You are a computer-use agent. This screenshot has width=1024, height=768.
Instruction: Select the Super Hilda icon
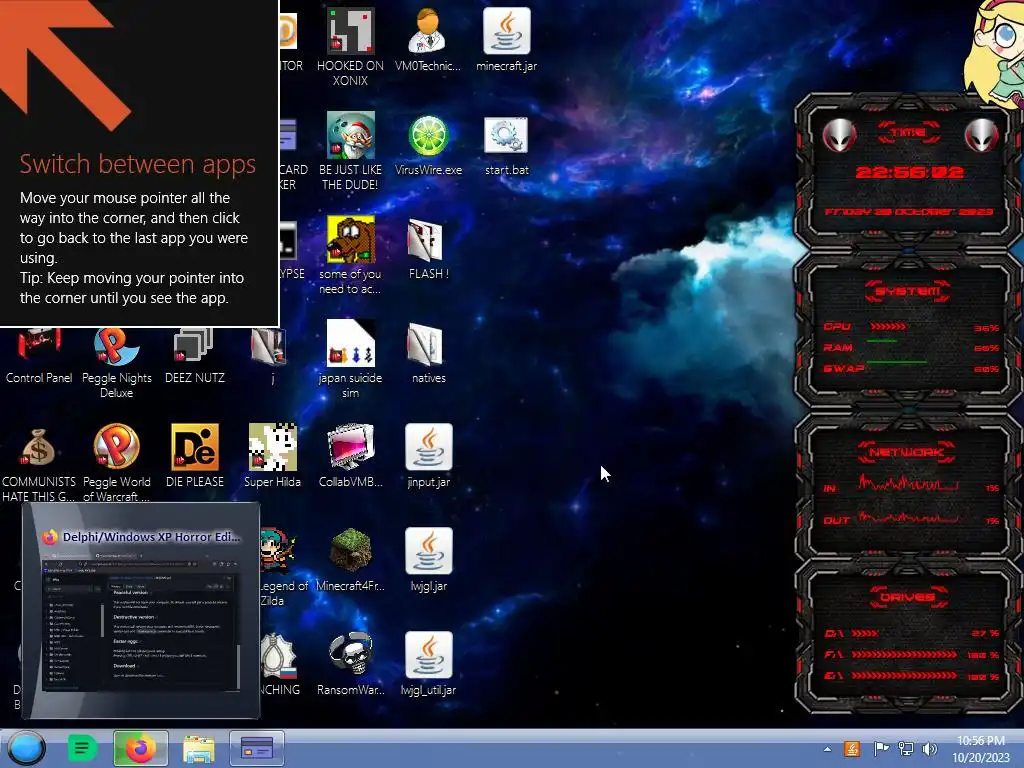click(272, 447)
